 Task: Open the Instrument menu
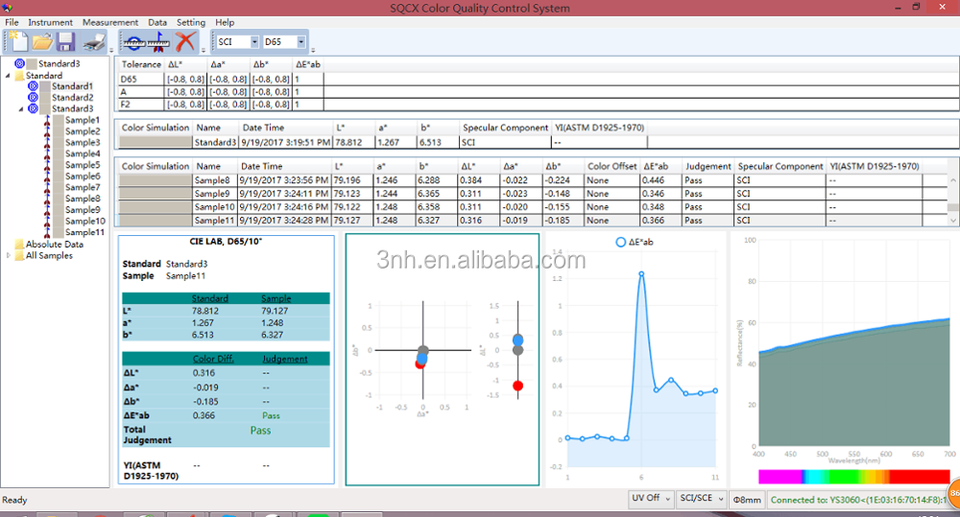(x=50, y=22)
